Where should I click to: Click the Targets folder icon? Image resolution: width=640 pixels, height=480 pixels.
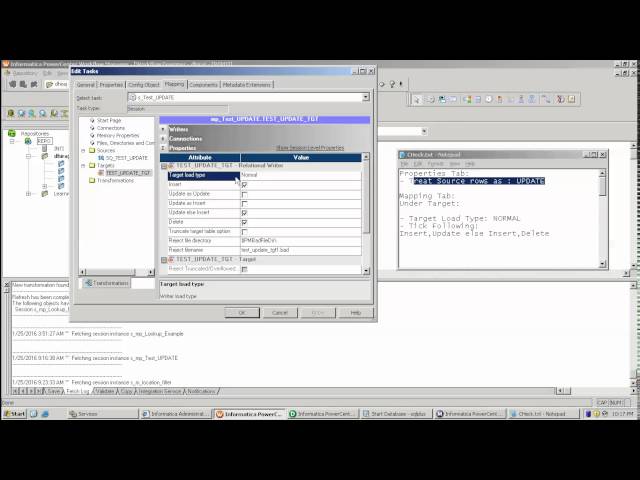pyautogui.click(x=92, y=166)
